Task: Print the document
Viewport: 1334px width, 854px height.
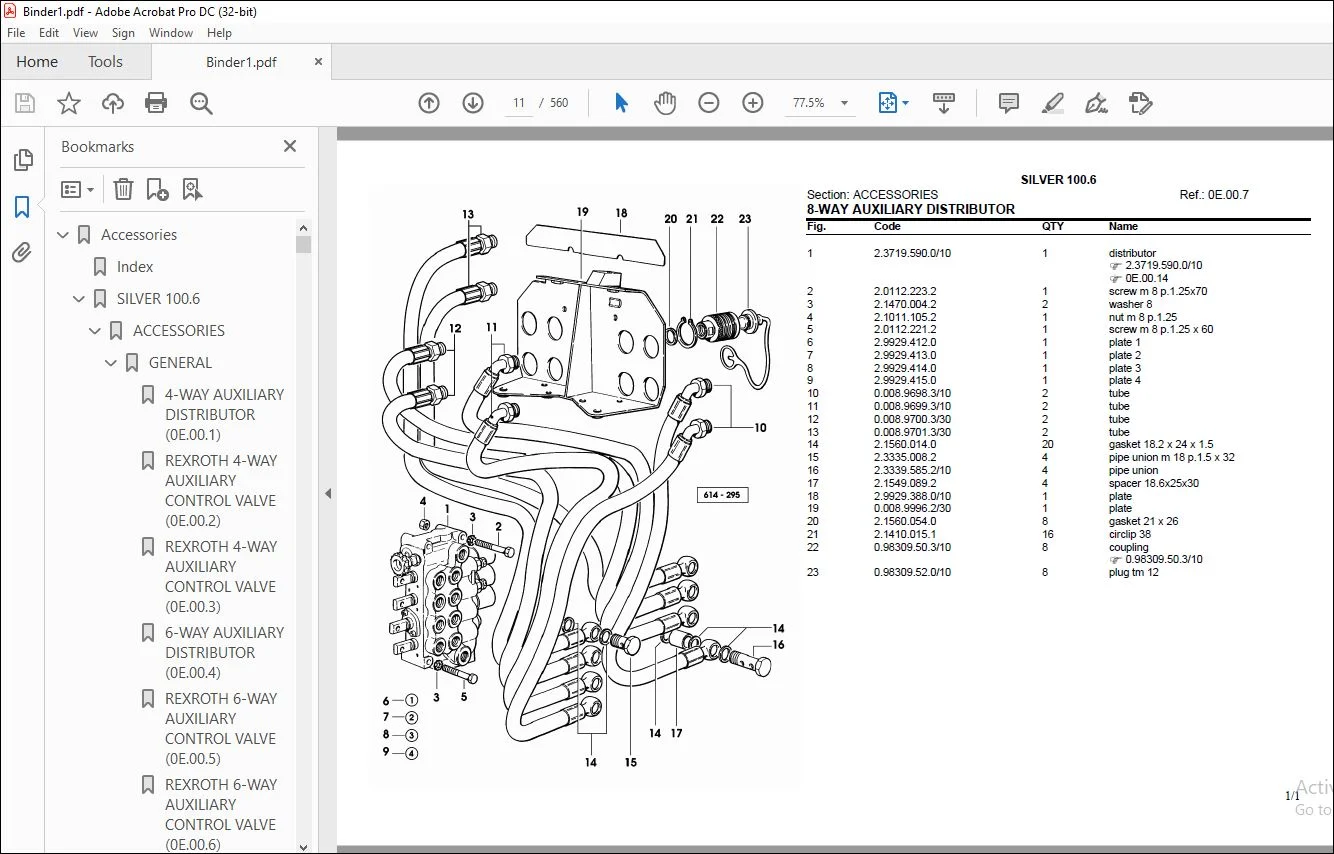Action: pyautogui.click(x=156, y=103)
